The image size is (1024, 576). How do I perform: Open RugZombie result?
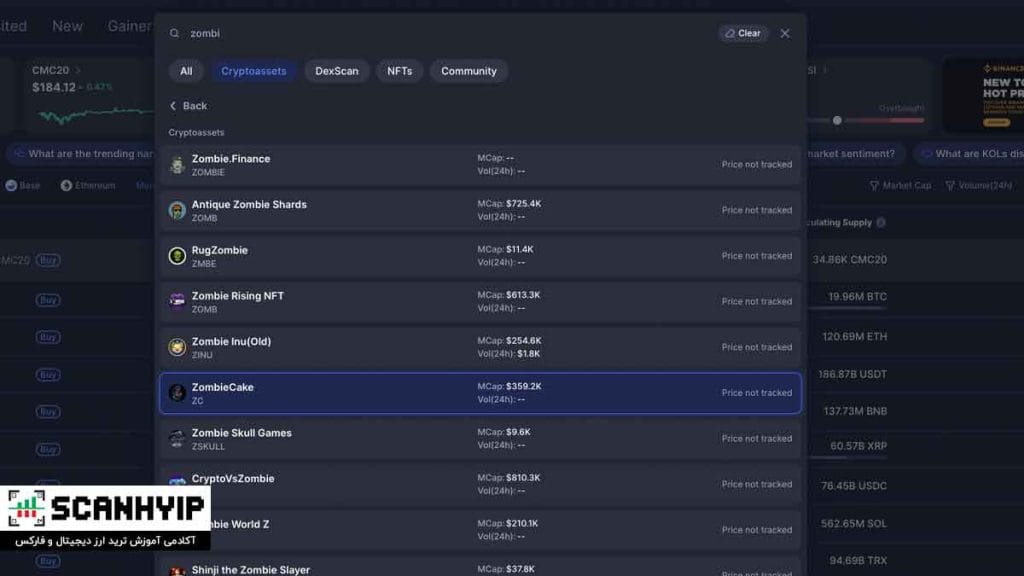pyautogui.click(x=480, y=256)
